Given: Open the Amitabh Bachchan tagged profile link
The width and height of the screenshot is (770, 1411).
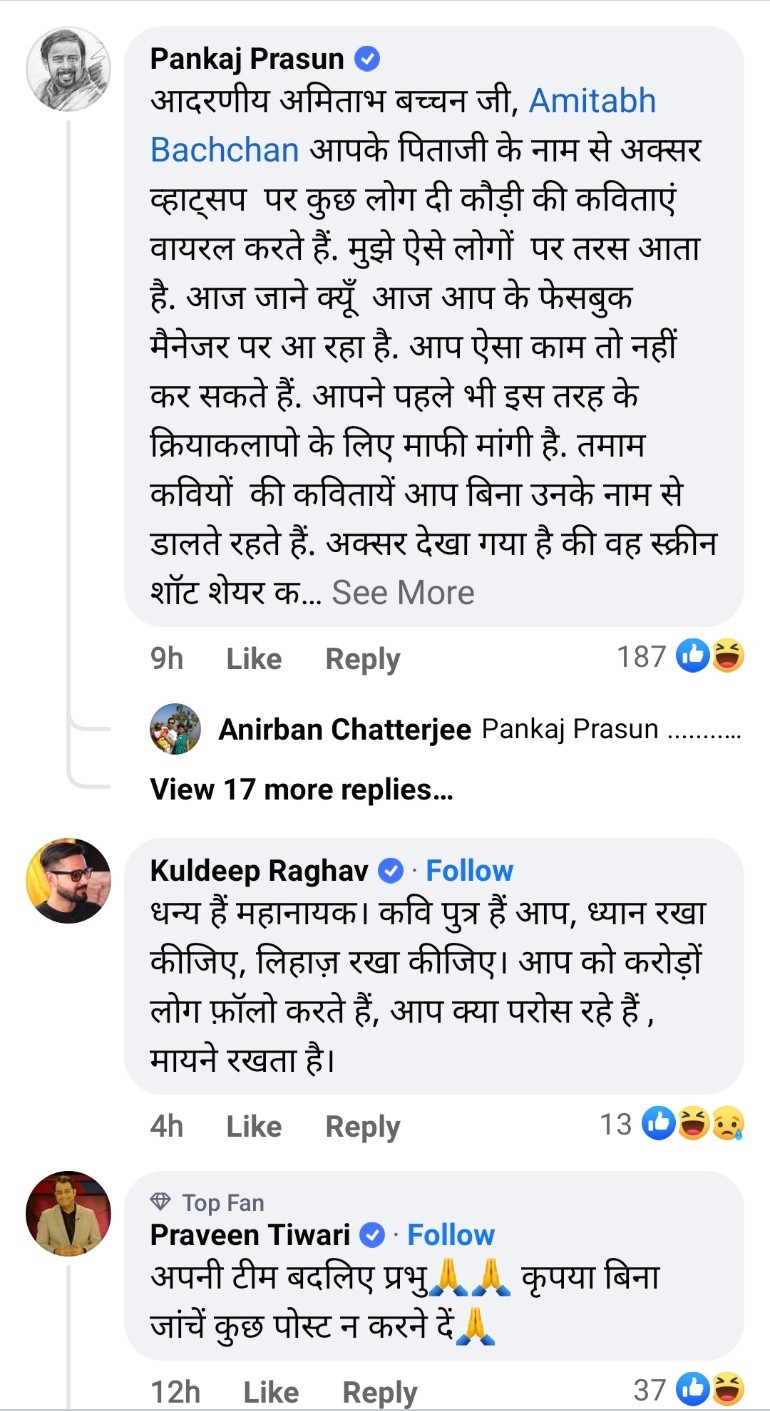Looking at the screenshot, I should click(x=404, y=124).
